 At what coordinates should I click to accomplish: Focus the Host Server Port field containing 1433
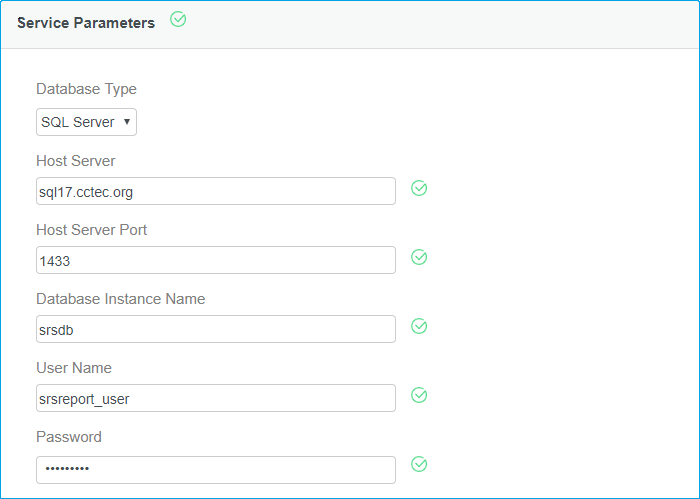pyautogui.click(x=215, y=260)
